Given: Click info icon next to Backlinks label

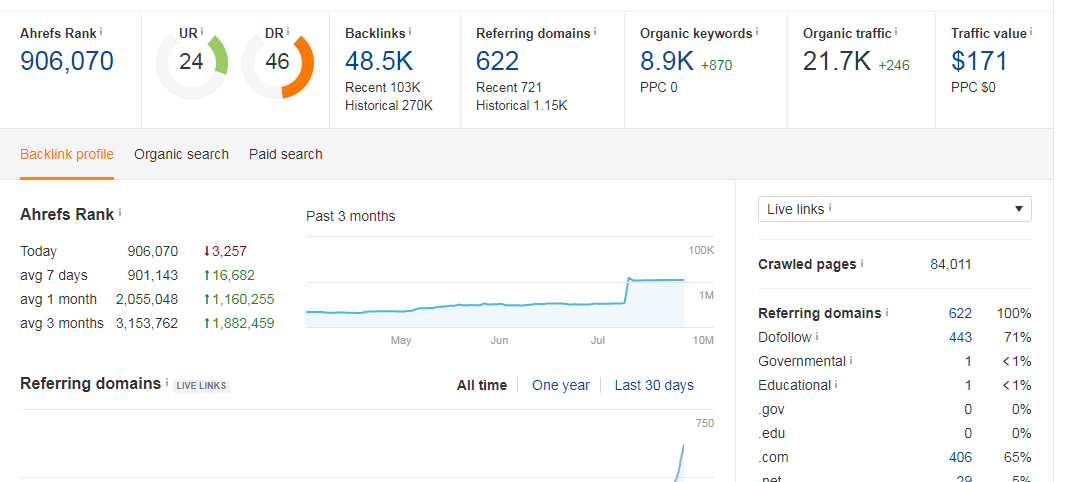Looking at the screenshot, I should [x=410, y=32].
